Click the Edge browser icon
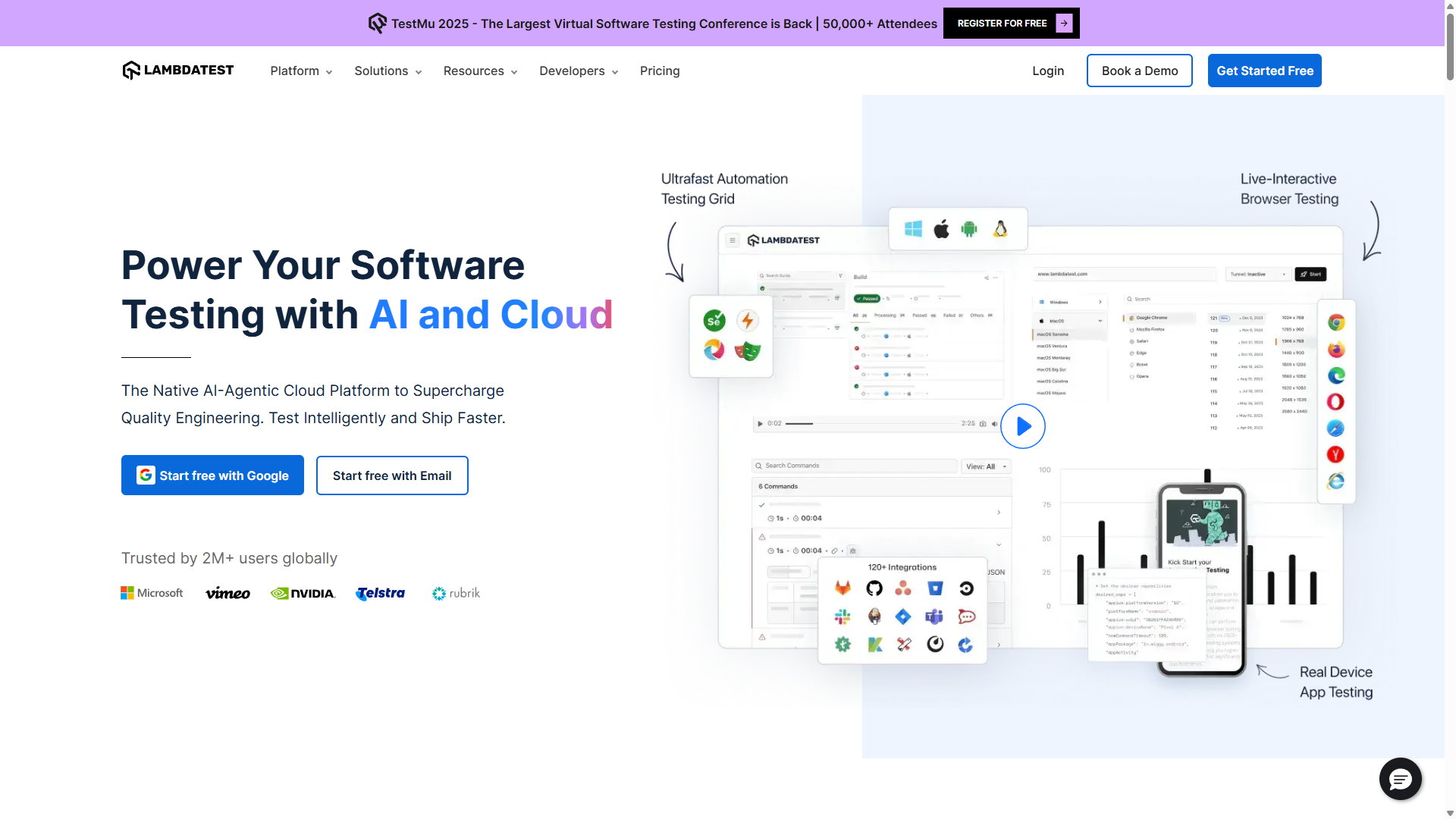This screenshot has height=819, width=1456. pos(1336,375)
